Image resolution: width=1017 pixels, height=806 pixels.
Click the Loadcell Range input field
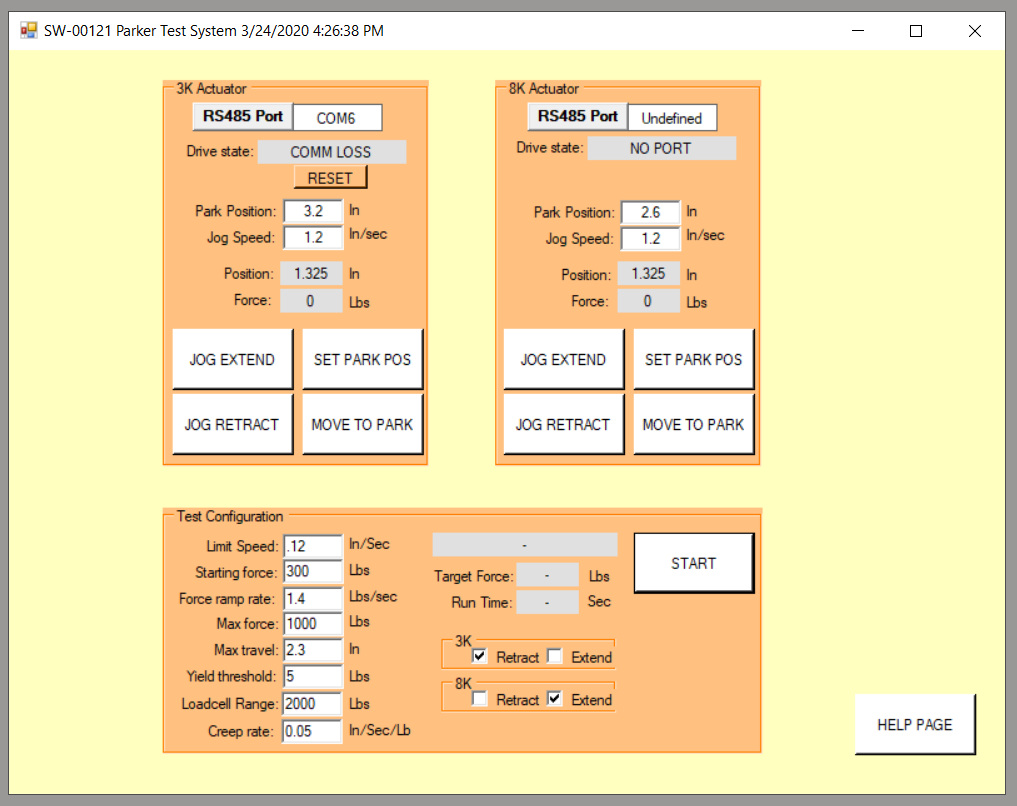(313, 704)
